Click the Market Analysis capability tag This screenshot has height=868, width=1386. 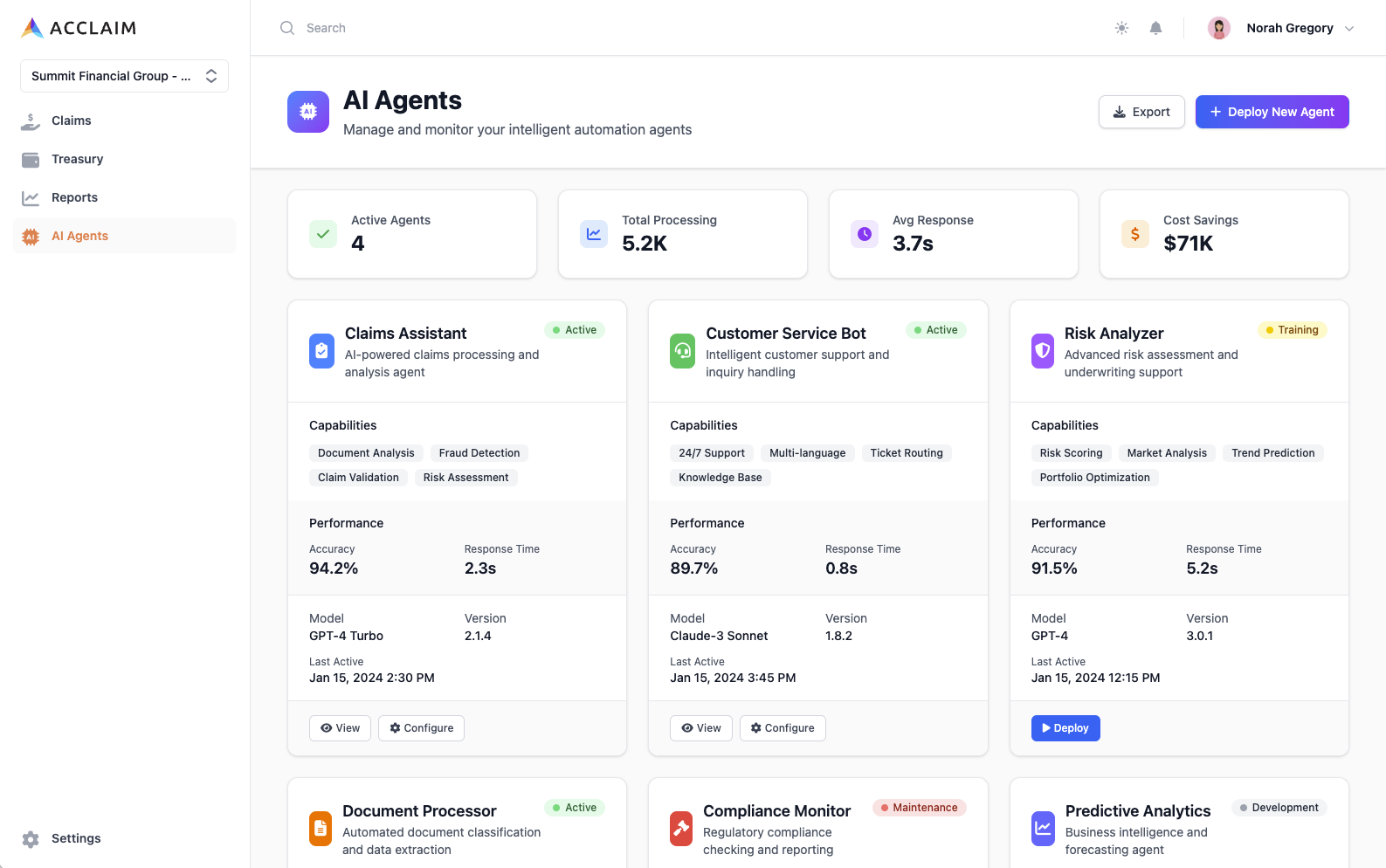[x=1167, y=453]
